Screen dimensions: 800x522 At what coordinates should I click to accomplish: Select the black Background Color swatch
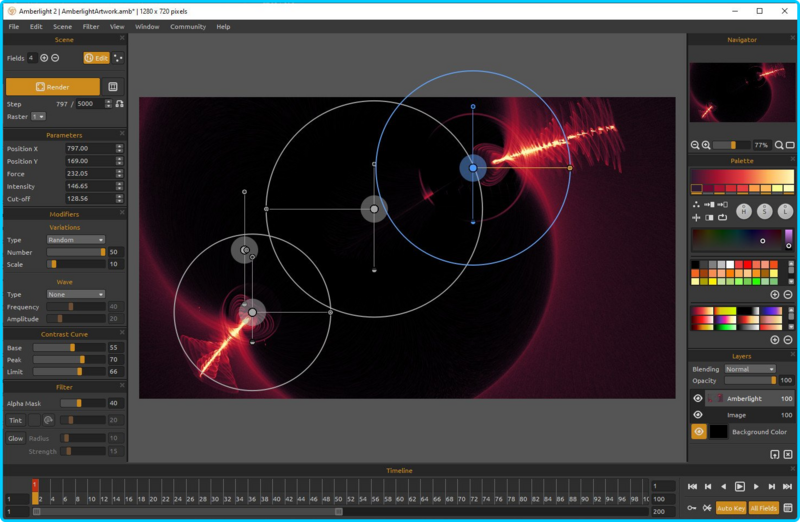point(718,432)
